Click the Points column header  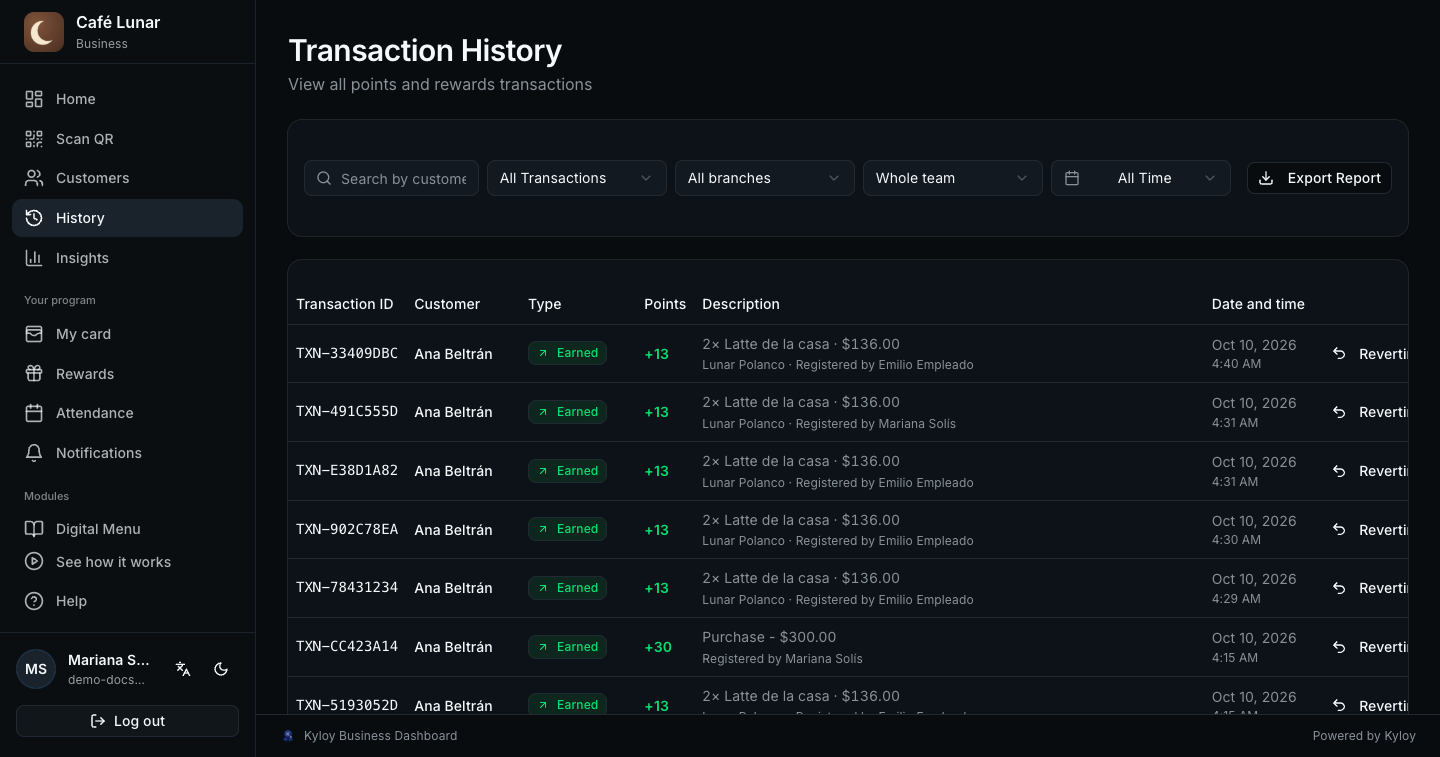[665, 304]
